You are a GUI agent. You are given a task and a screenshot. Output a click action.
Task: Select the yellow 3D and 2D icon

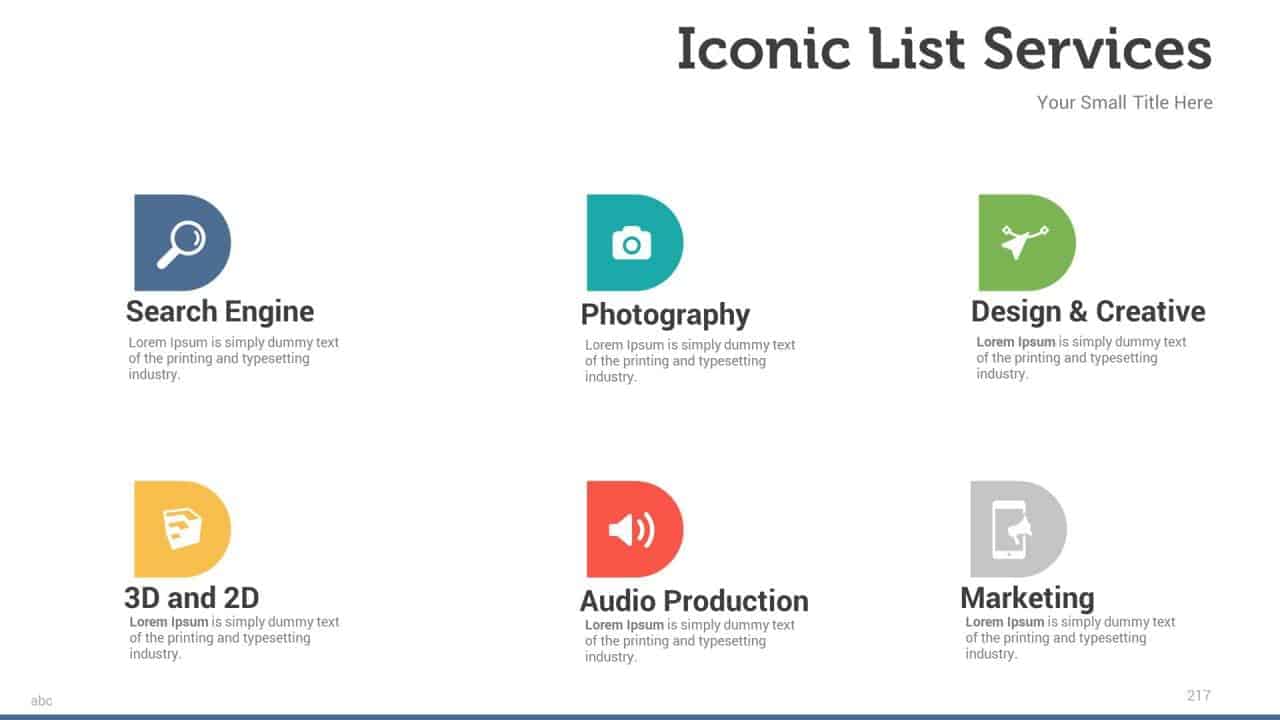click(180, 529)
